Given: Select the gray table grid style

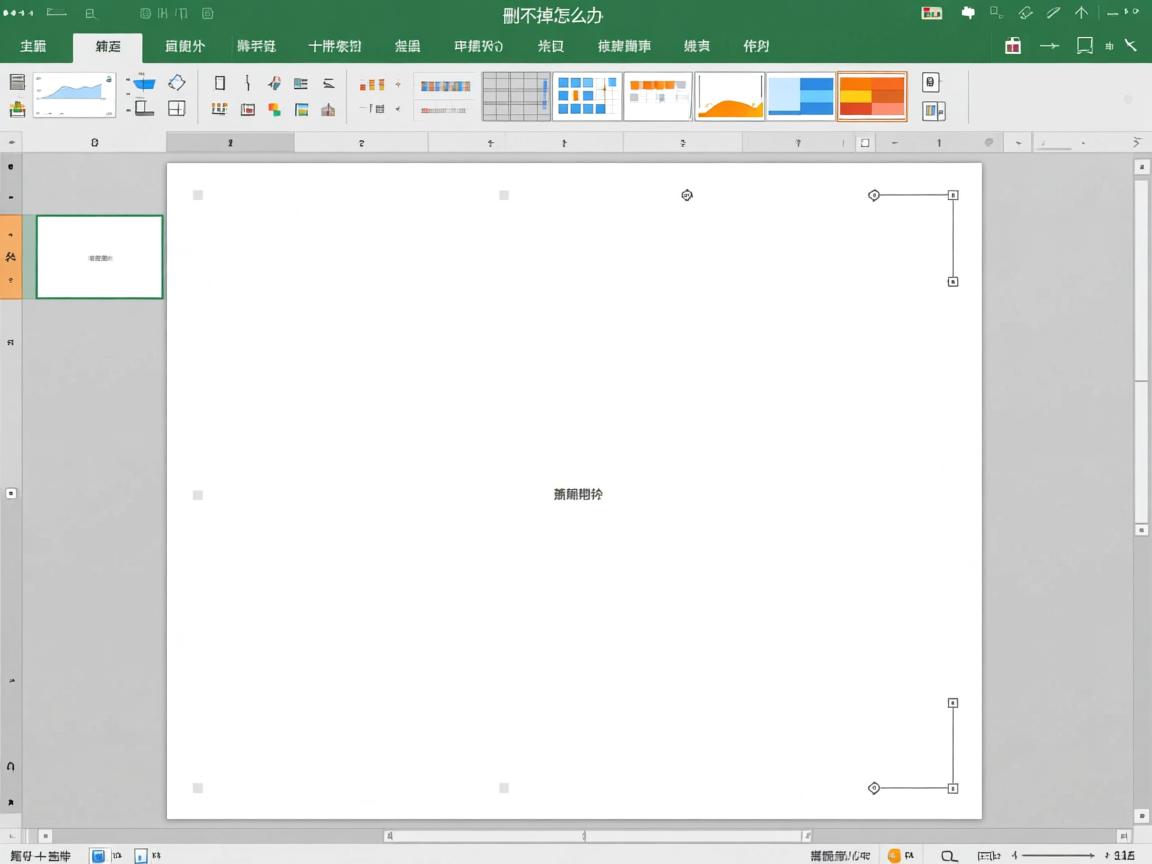Looking at the screenshot, I should [516, 96].
